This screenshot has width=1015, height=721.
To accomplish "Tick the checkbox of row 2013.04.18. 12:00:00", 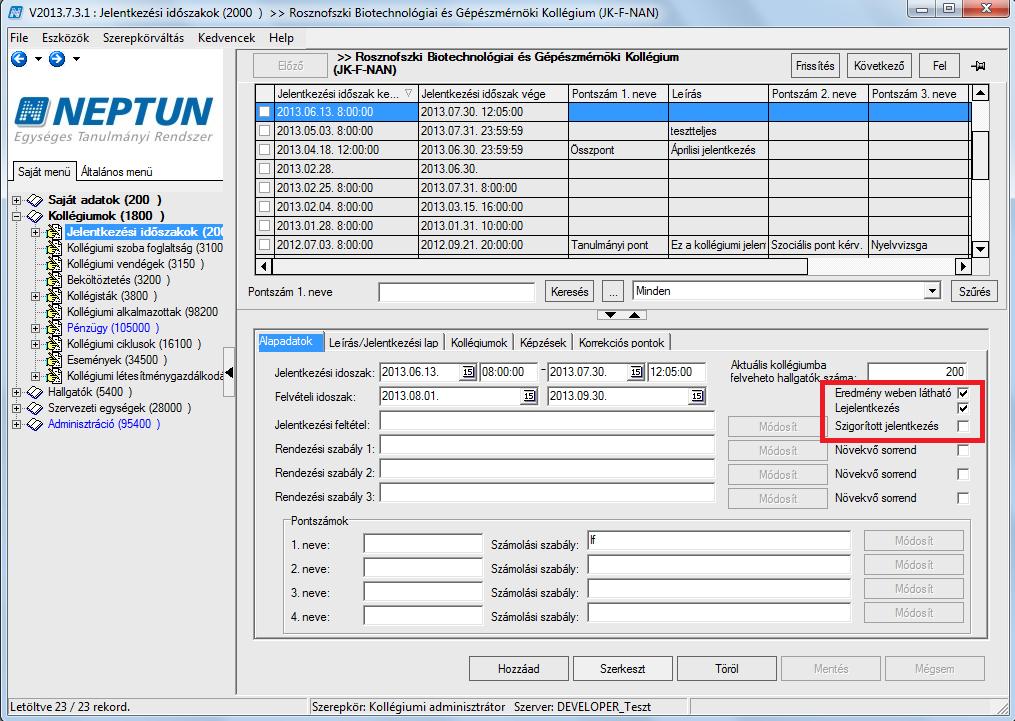I will [264, 150].
